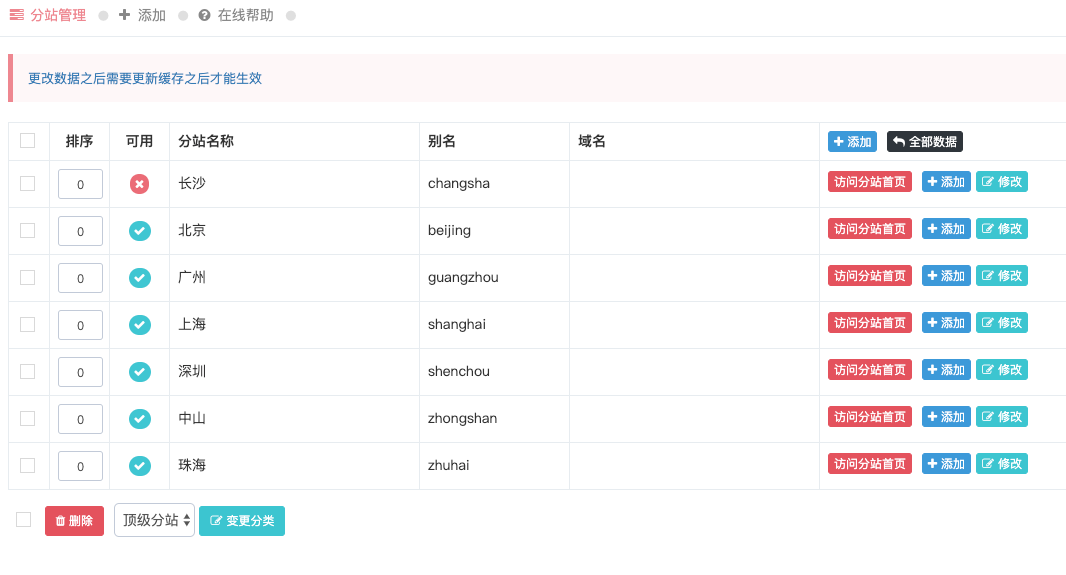
Task: Tick the checkbox for the 深圳 row
Action: [x=27, y=371]
